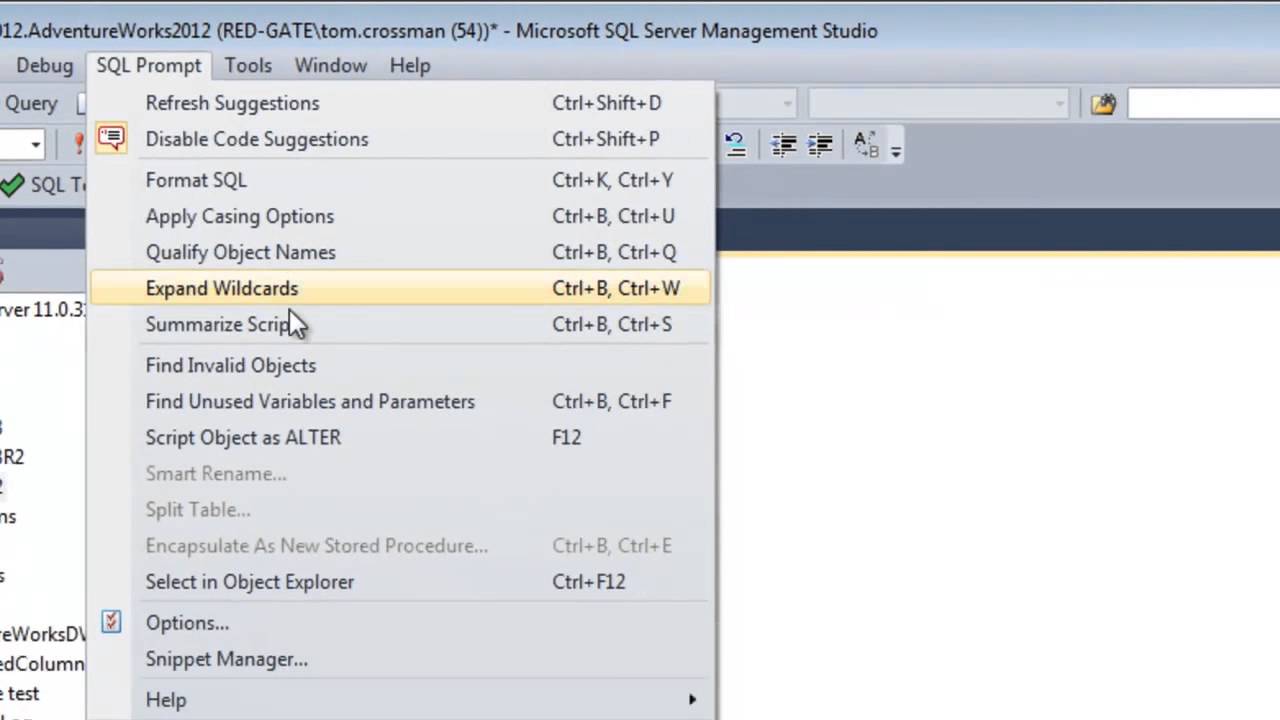
Task: Choose Format SQL from the menu
Action: (196, 180)
